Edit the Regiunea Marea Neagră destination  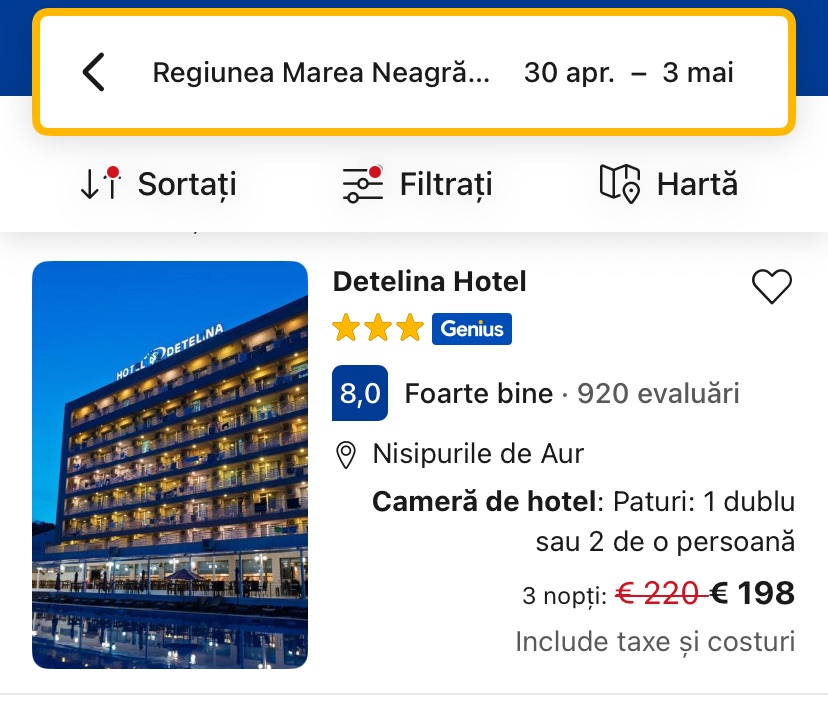coord(321,73)
